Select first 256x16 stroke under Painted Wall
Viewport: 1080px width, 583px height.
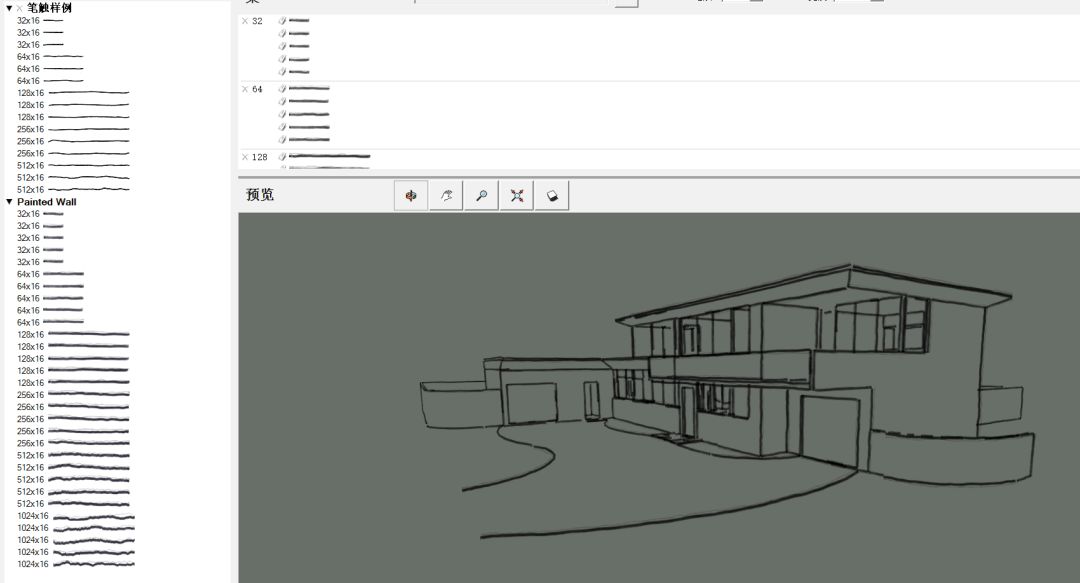[x=73, y=395]
